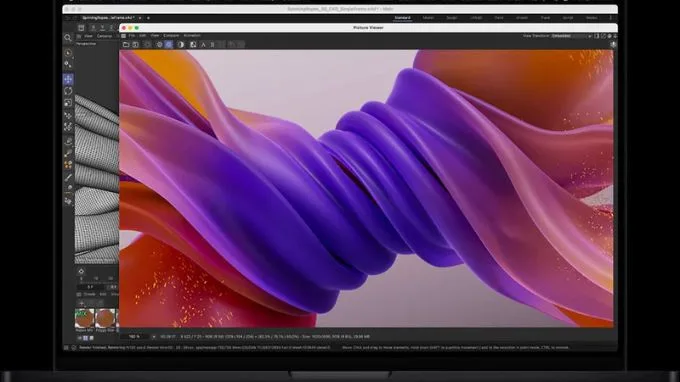
Task: Click the keyframe diamond icon above timeline
Action: point(81,271)
